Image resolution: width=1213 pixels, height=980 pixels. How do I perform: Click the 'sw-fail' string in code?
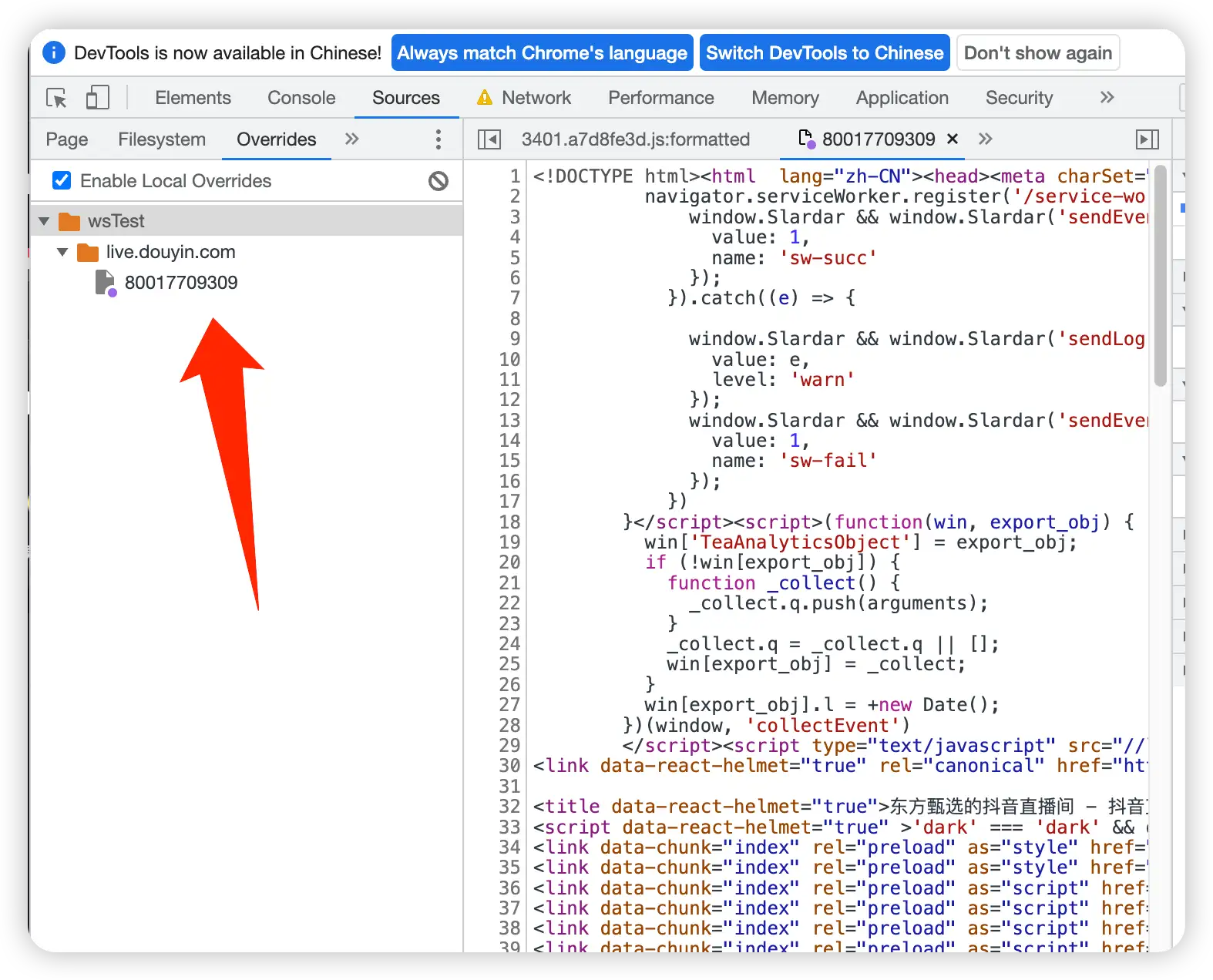click(x=828, y=461)
